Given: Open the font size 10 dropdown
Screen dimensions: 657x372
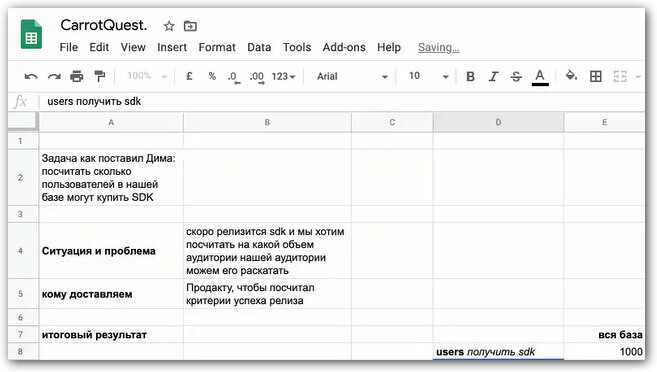Looking at the screenshot, I should tap(428, 76).
